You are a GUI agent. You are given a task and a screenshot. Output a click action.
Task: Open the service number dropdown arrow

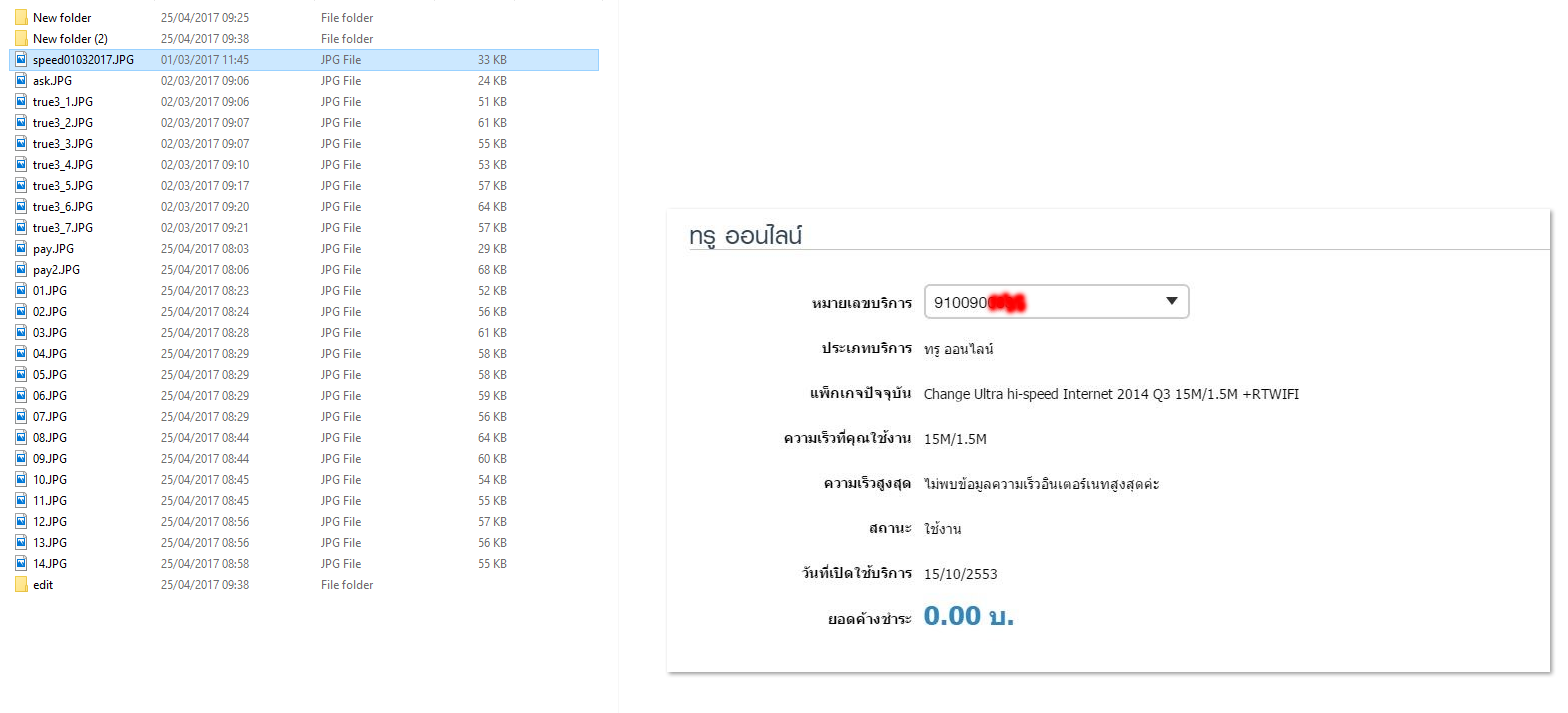point(1172,302)
